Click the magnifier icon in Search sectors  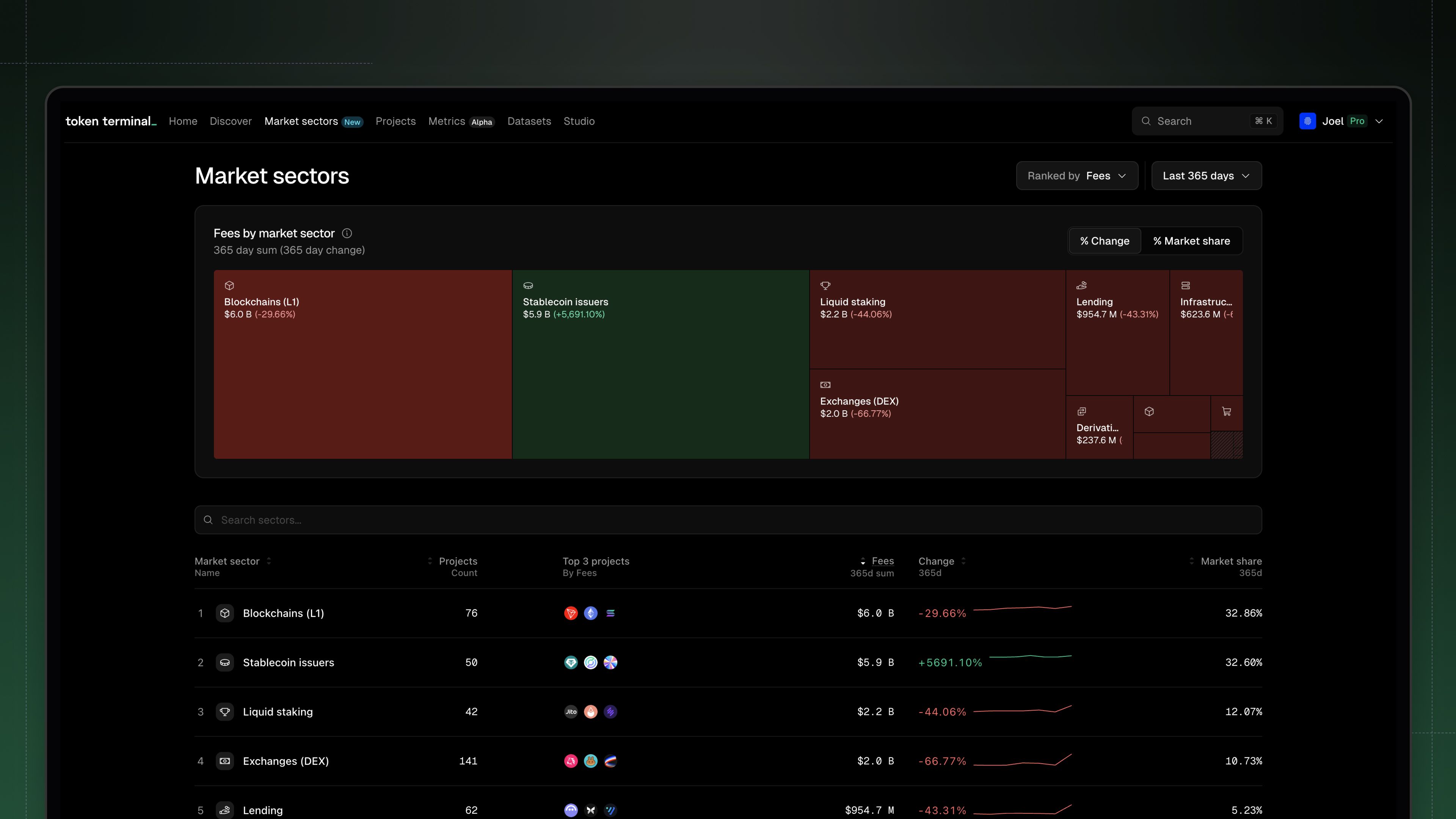pos(208,519)
